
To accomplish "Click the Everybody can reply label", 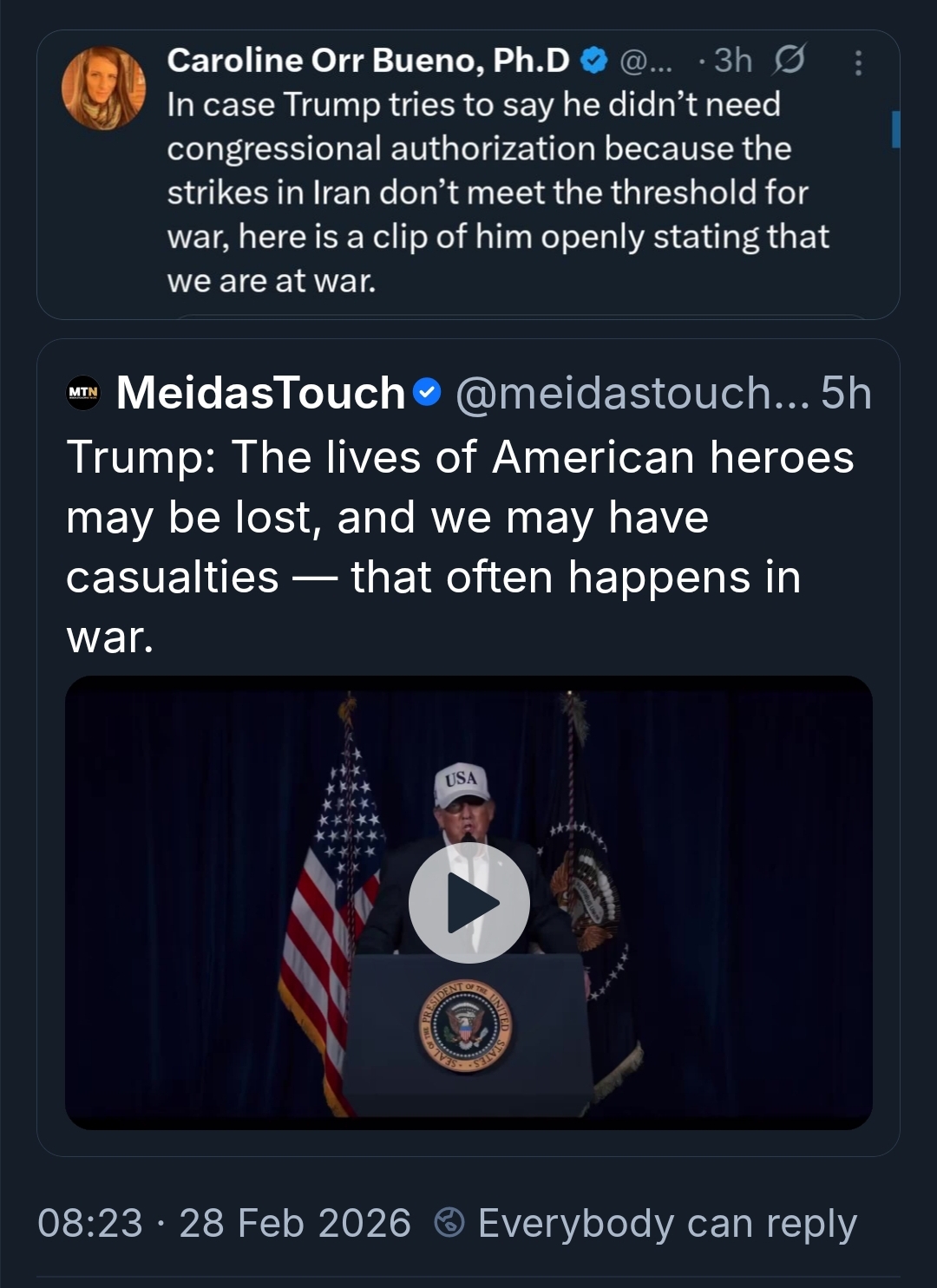I will point(667,1223).
